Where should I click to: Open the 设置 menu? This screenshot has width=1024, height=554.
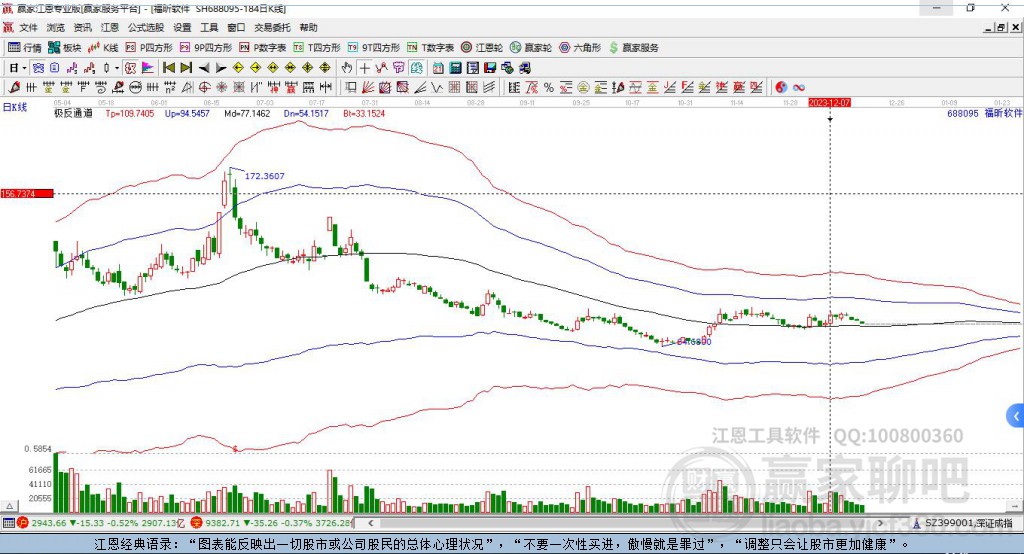(x=182, y=27)
